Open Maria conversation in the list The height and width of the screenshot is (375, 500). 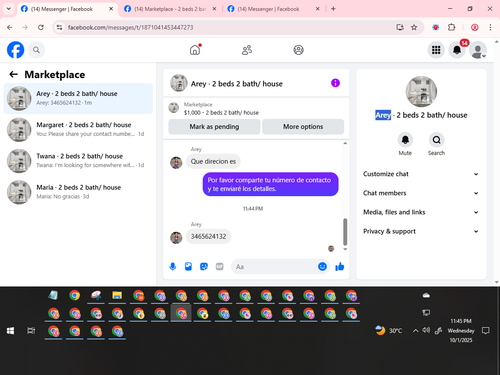click(x=78, y=192)
